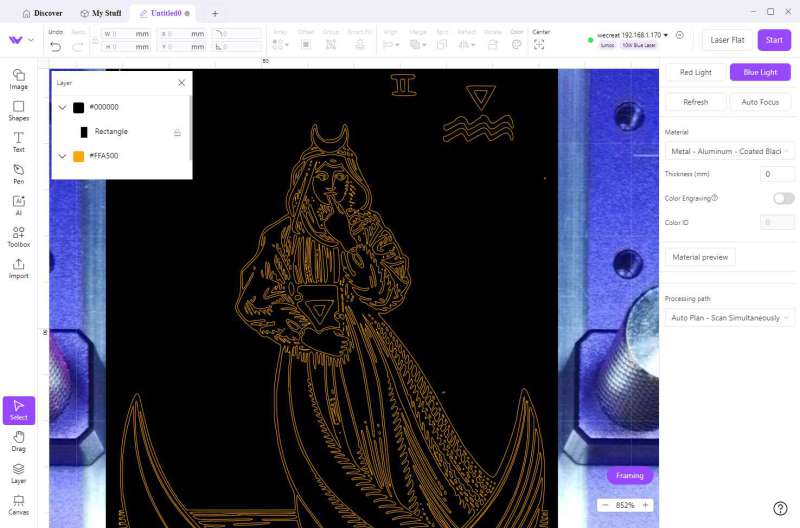Click the zoom out minus button

click(x=606, y=505)
